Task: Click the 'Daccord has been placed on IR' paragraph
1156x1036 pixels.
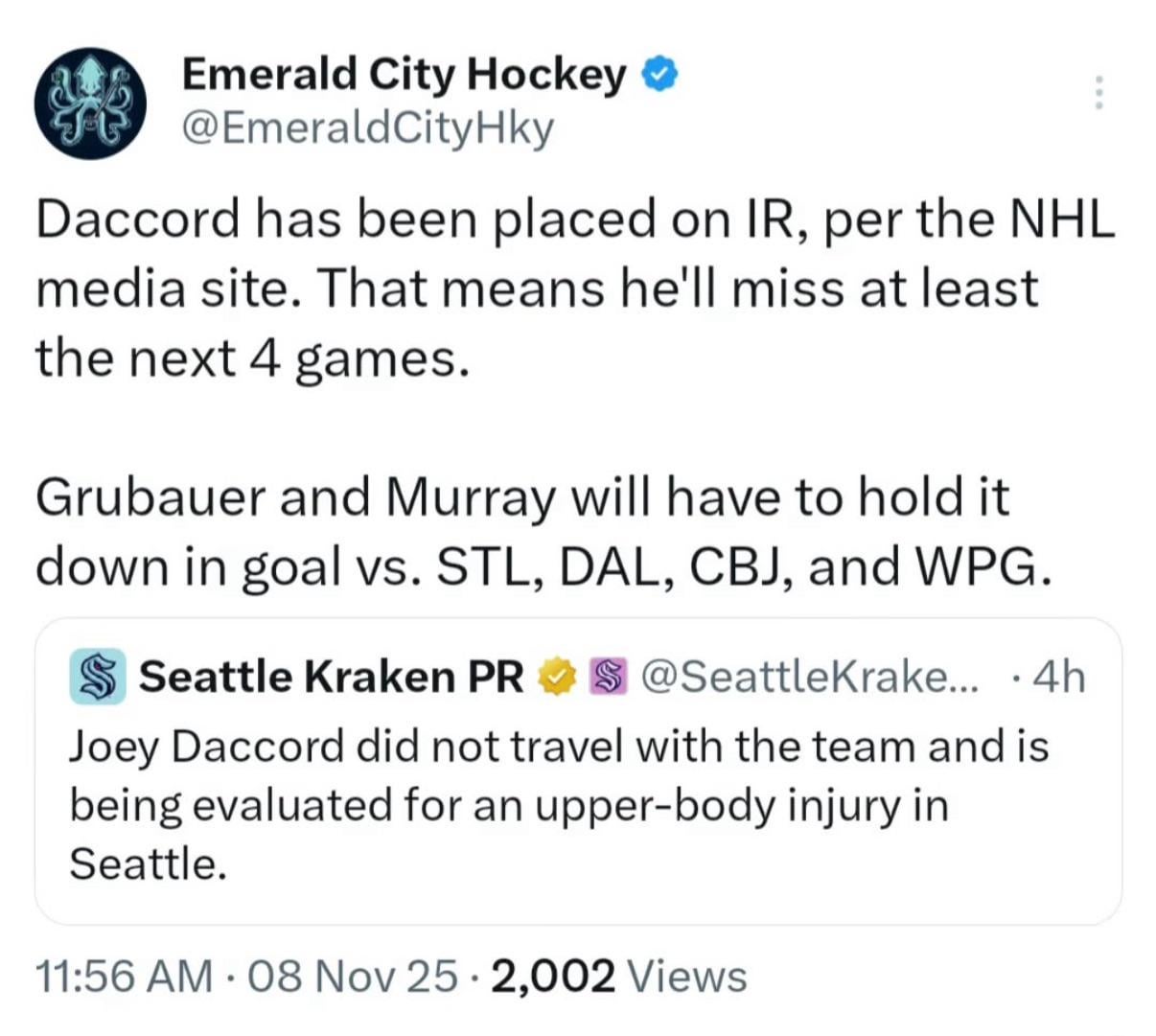Action: 575,220
